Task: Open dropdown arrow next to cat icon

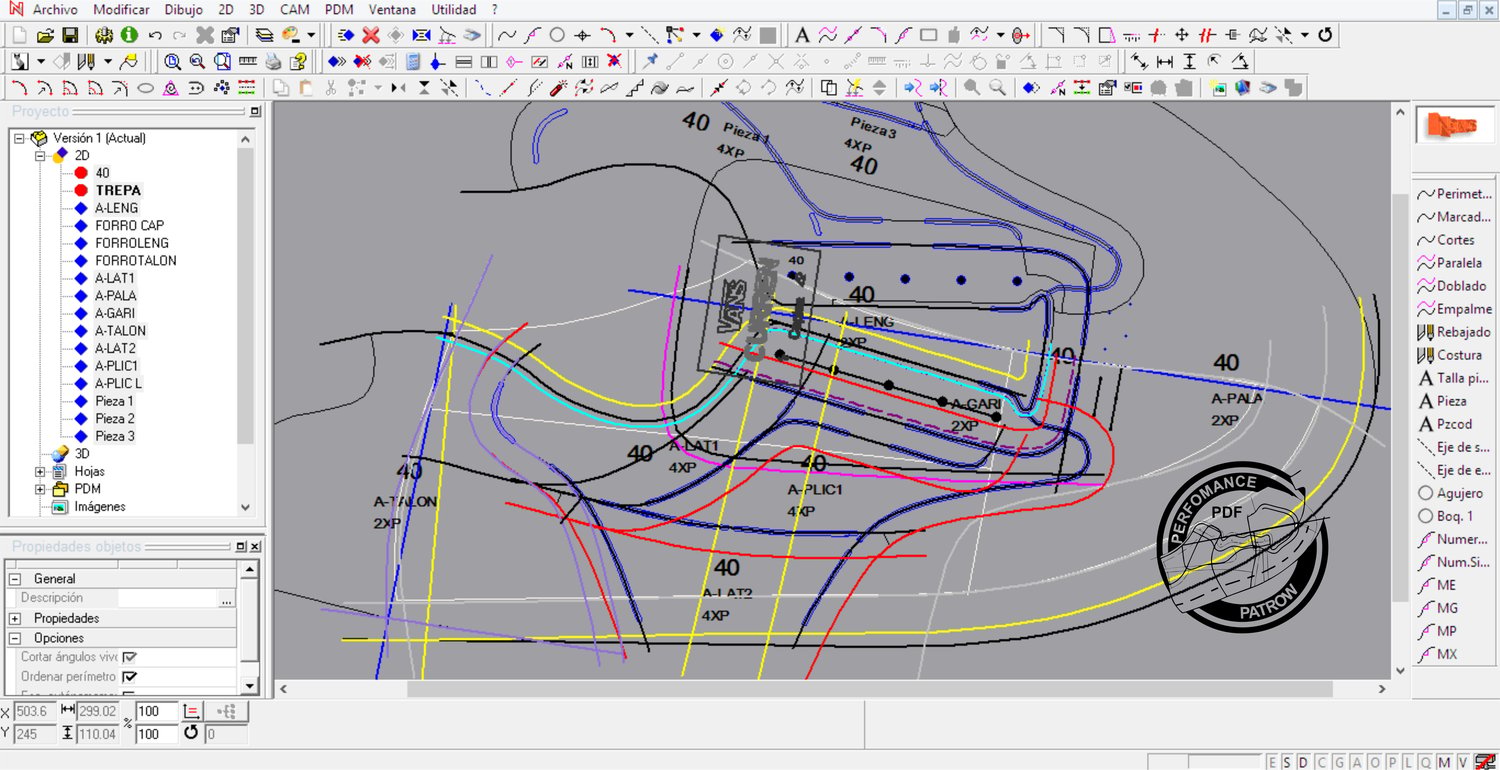Action: (x=41, y=61)
